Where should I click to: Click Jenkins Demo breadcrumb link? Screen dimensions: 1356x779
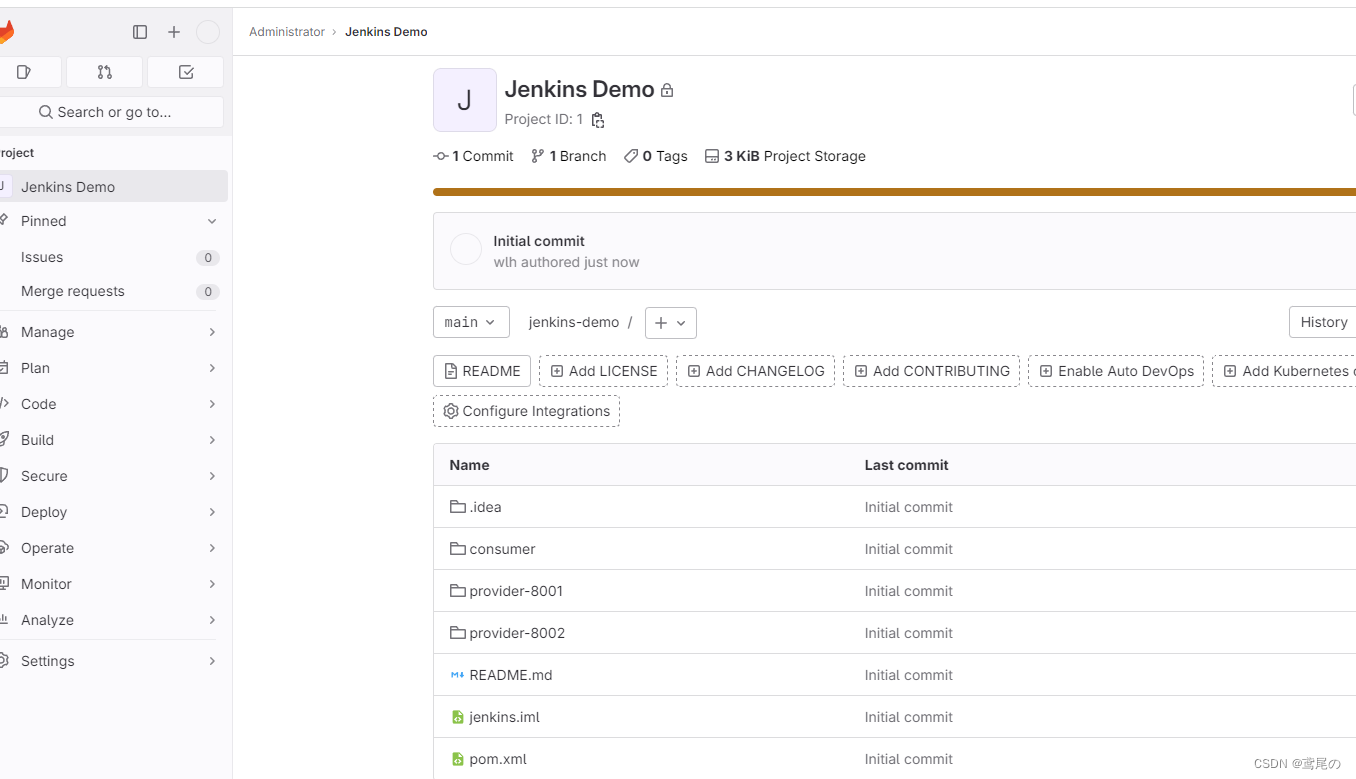point(386,32)
